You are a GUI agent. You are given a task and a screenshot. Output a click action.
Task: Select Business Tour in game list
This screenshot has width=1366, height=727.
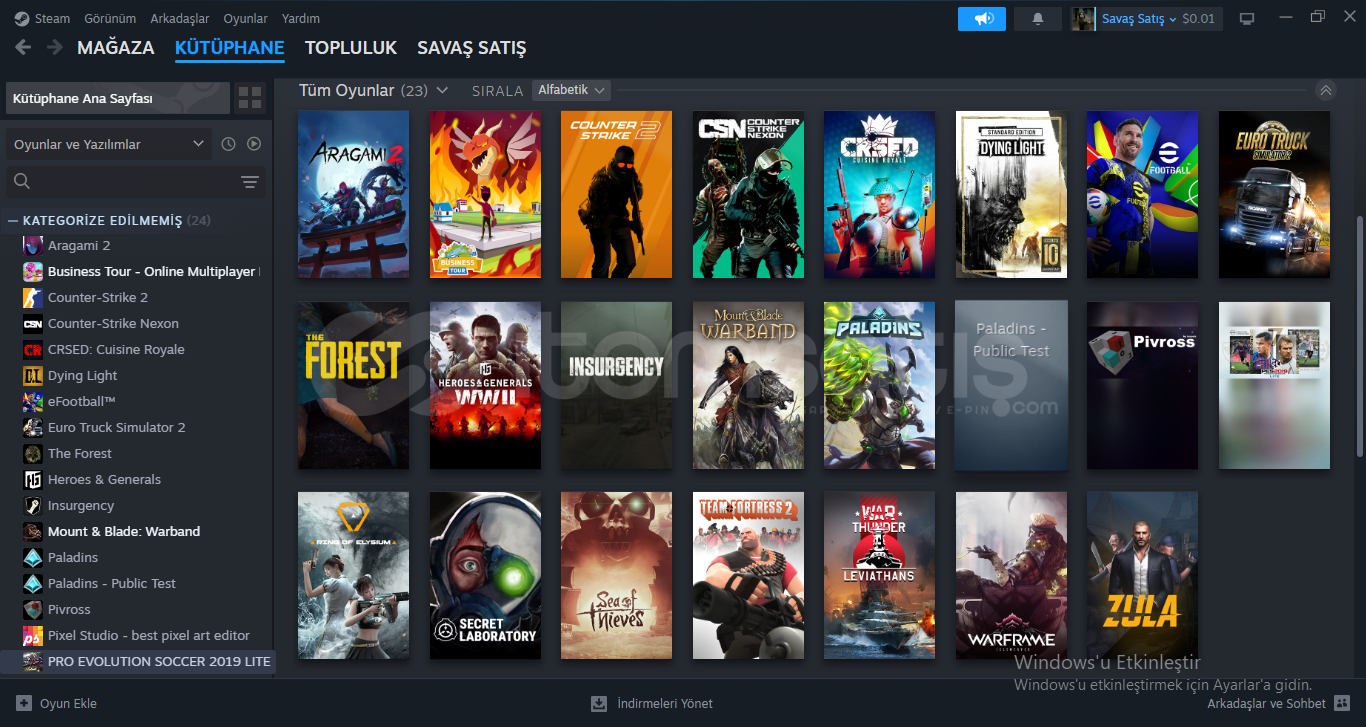coord(136,271)
